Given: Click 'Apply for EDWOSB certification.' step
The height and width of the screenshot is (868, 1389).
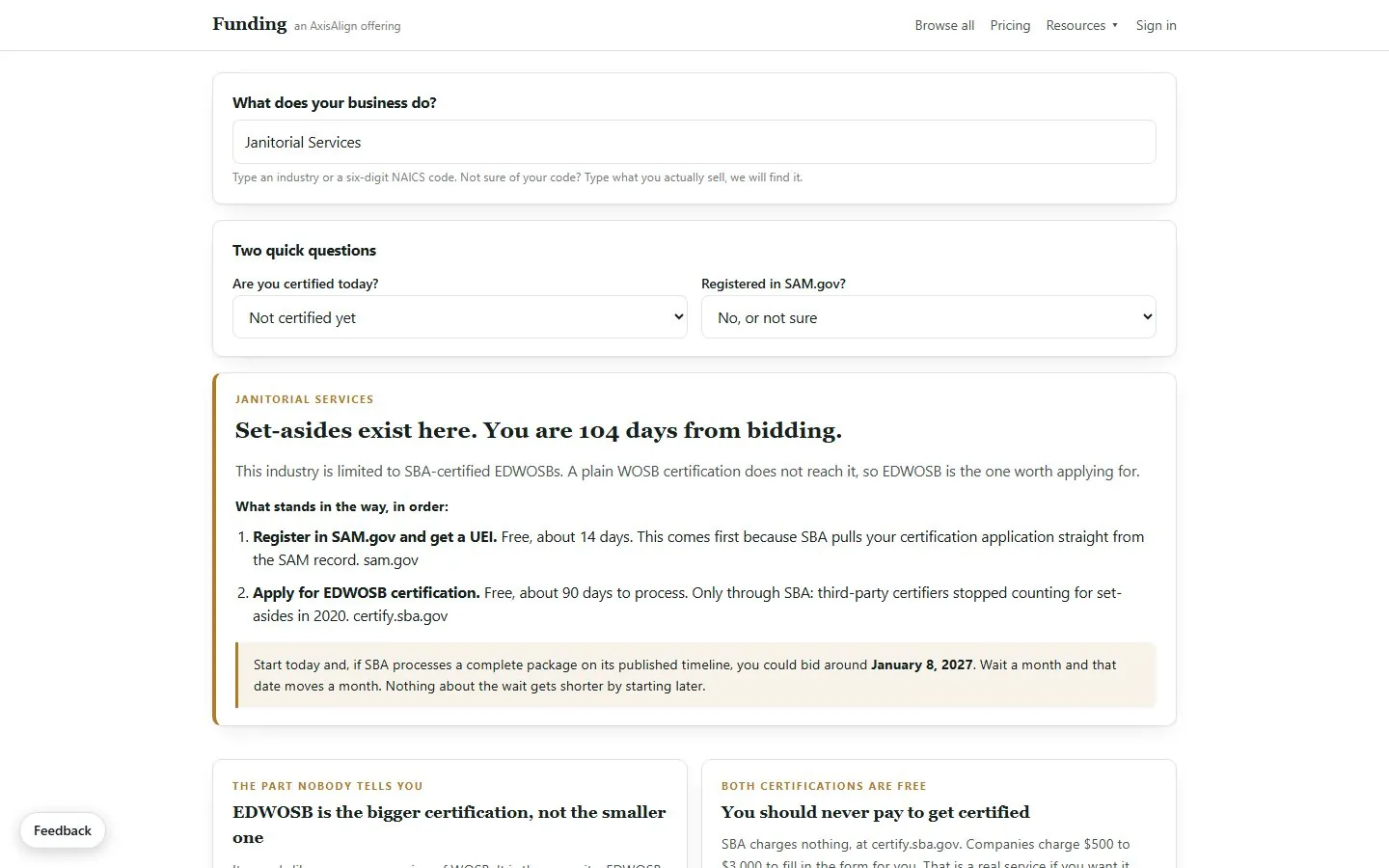Looking at the screenshot, I should pyautogui.click(x=367, y=593).
